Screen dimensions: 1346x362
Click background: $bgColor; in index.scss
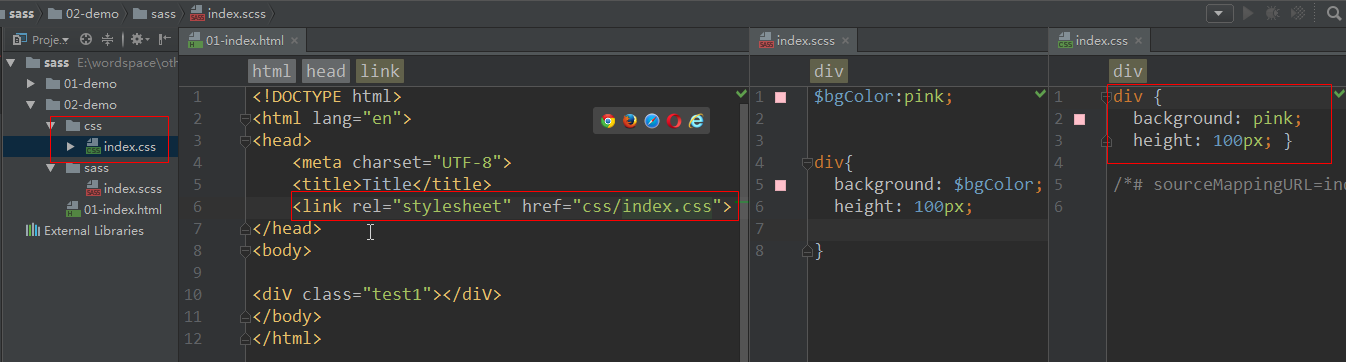[x=938, y=185]
